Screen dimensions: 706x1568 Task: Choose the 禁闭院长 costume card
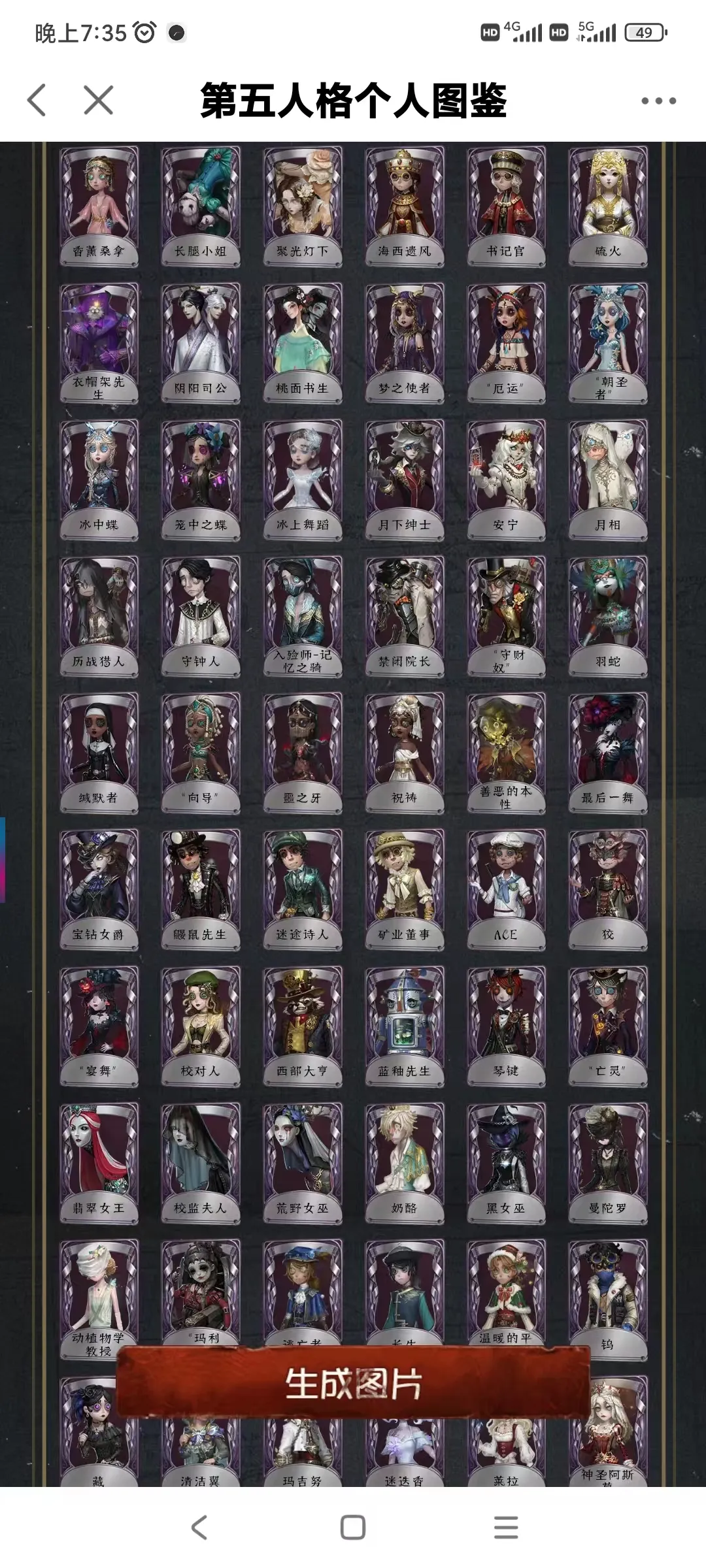pyautogui.click(x=404, y=617)
